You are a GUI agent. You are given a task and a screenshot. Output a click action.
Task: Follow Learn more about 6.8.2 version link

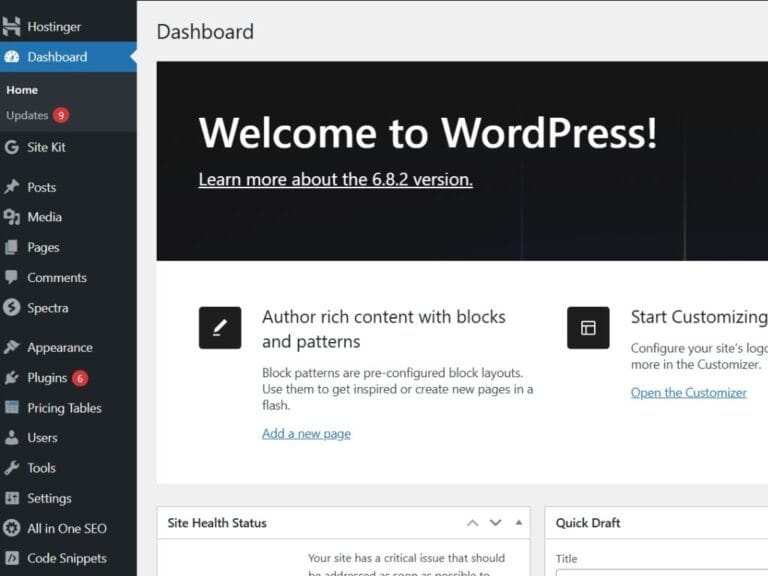click(x=336, y=179)
